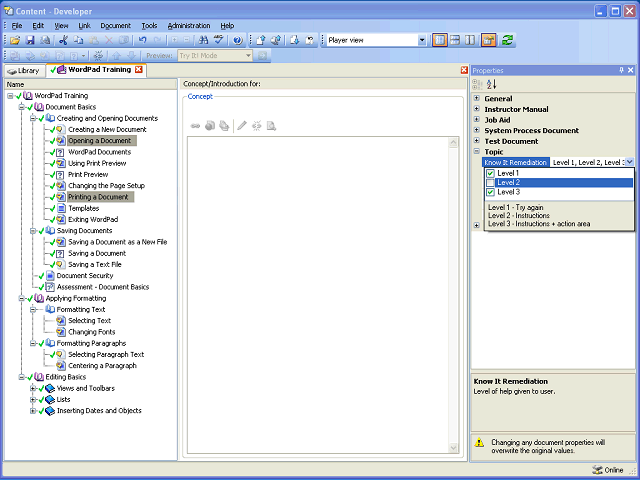Screen dimensions: 640x480
Task: Click the Online status indicator
Action: [x=608, y=470]
